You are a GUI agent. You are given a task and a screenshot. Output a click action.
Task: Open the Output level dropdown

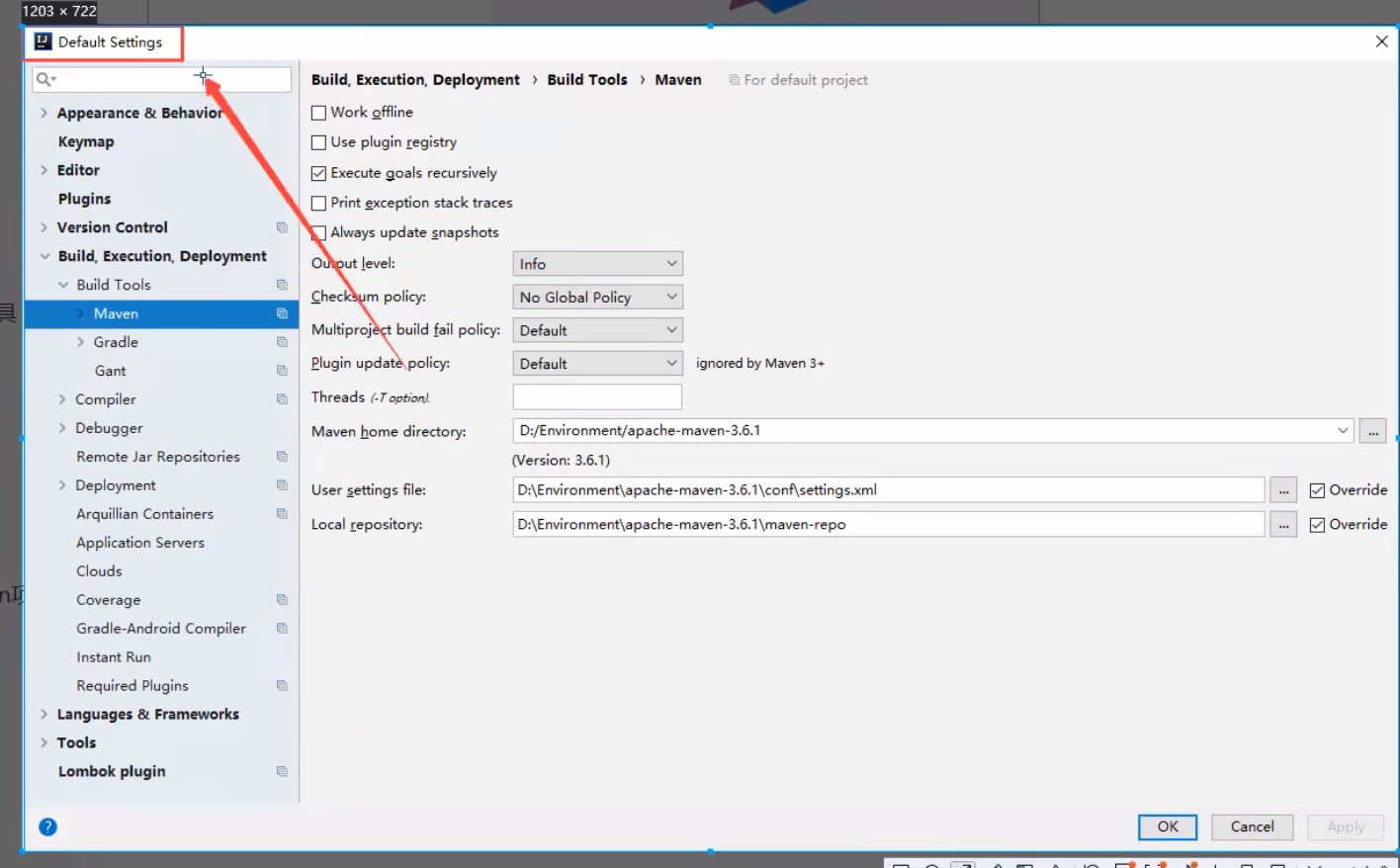pos(597,264)
